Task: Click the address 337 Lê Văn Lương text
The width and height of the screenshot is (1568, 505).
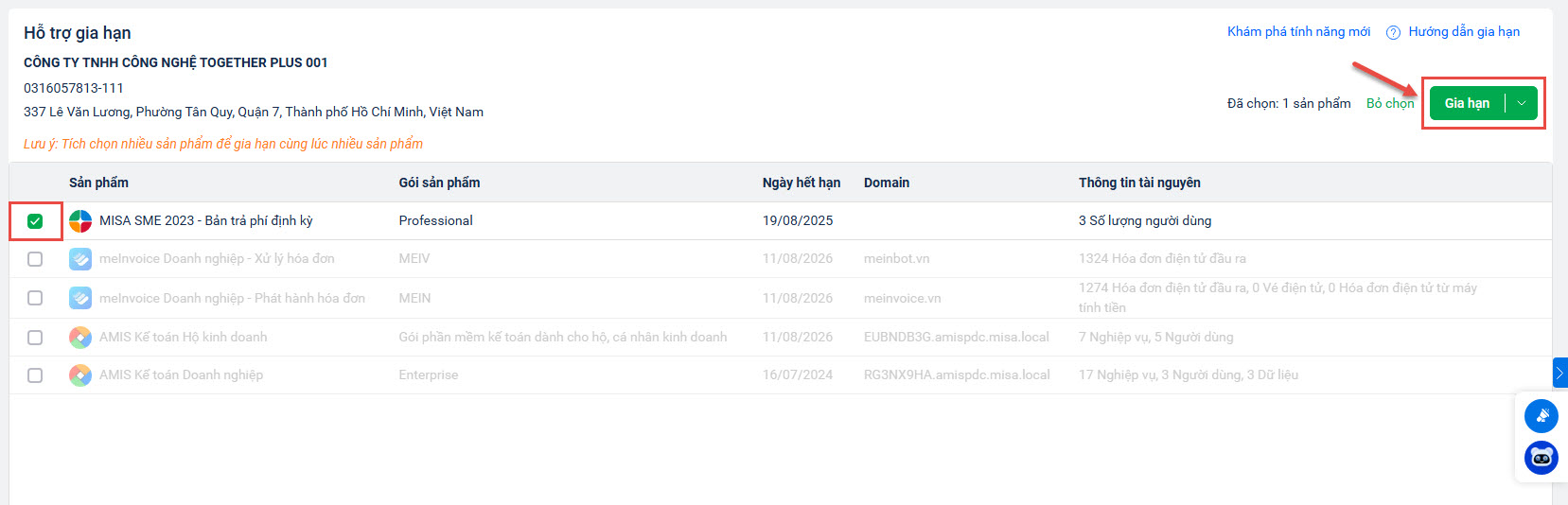Action: [x=254, y=112]
